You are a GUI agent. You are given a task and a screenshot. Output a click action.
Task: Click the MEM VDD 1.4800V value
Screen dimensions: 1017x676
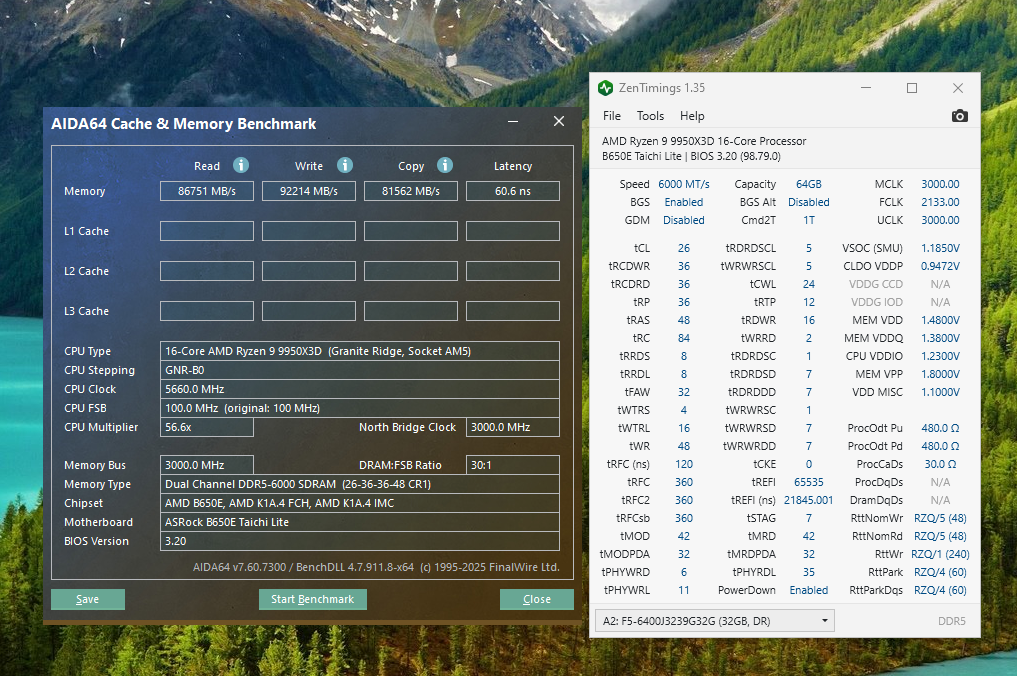940,320
